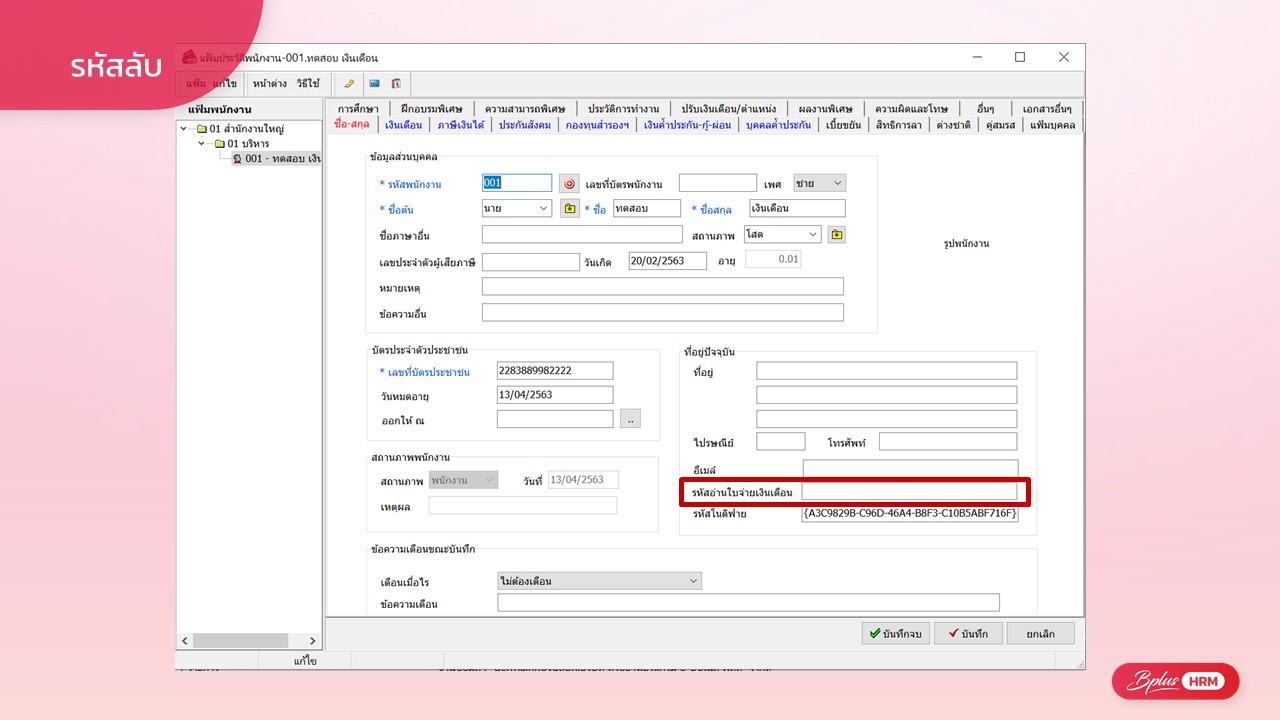This screenshot has height=720, width=1280.
Task: Collapse the 01 สำนักงานใหญ่ tree node
Action: (x=184, y=128)
